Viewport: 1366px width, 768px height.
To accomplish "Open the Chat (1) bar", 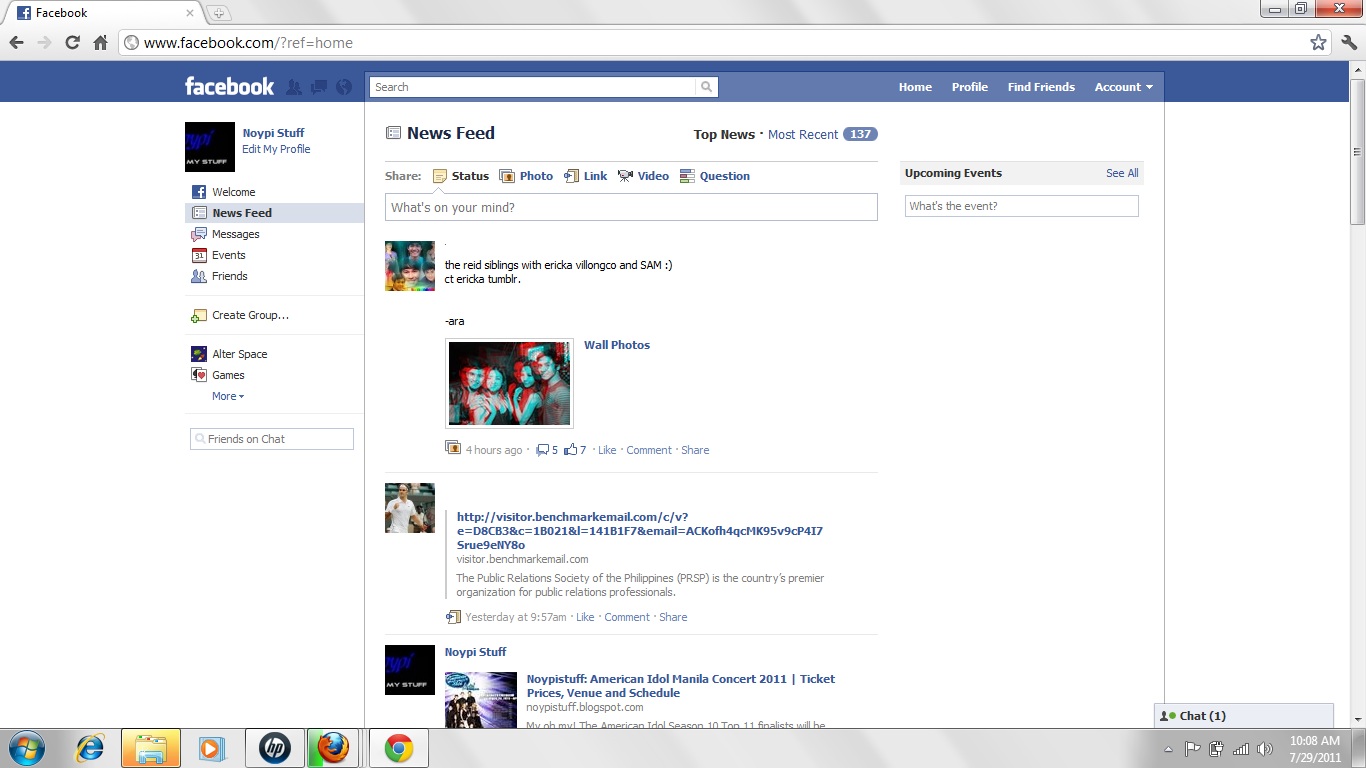I will (x=1244, y=716).
